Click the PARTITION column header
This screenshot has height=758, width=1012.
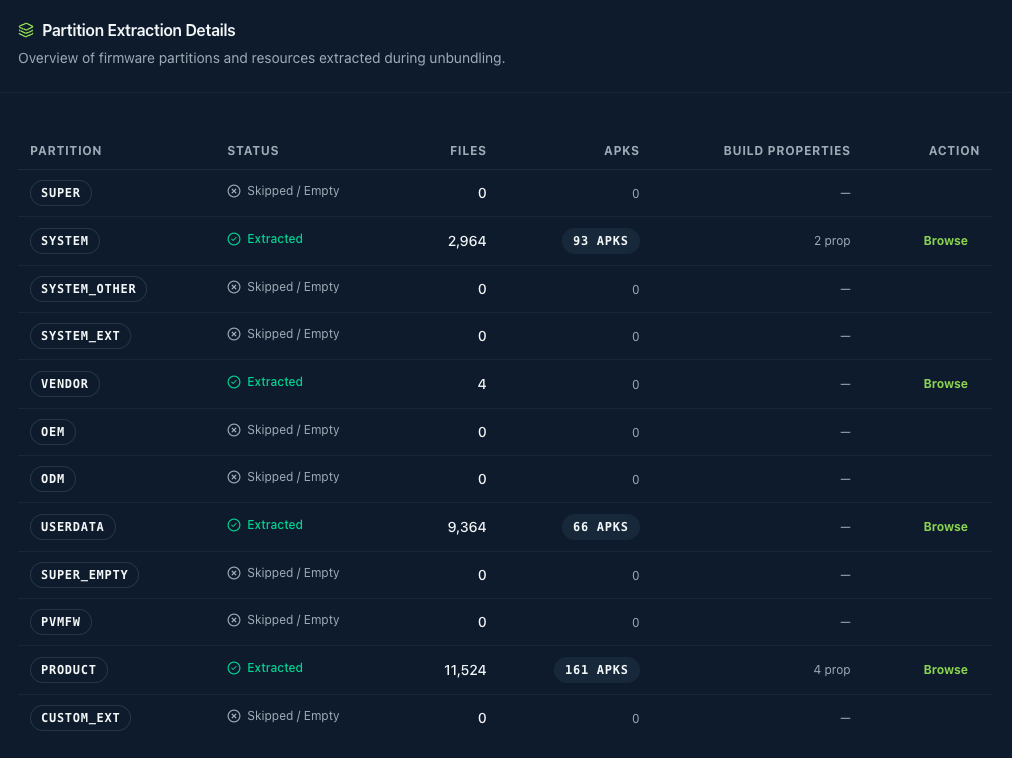[x=66, y=150]
